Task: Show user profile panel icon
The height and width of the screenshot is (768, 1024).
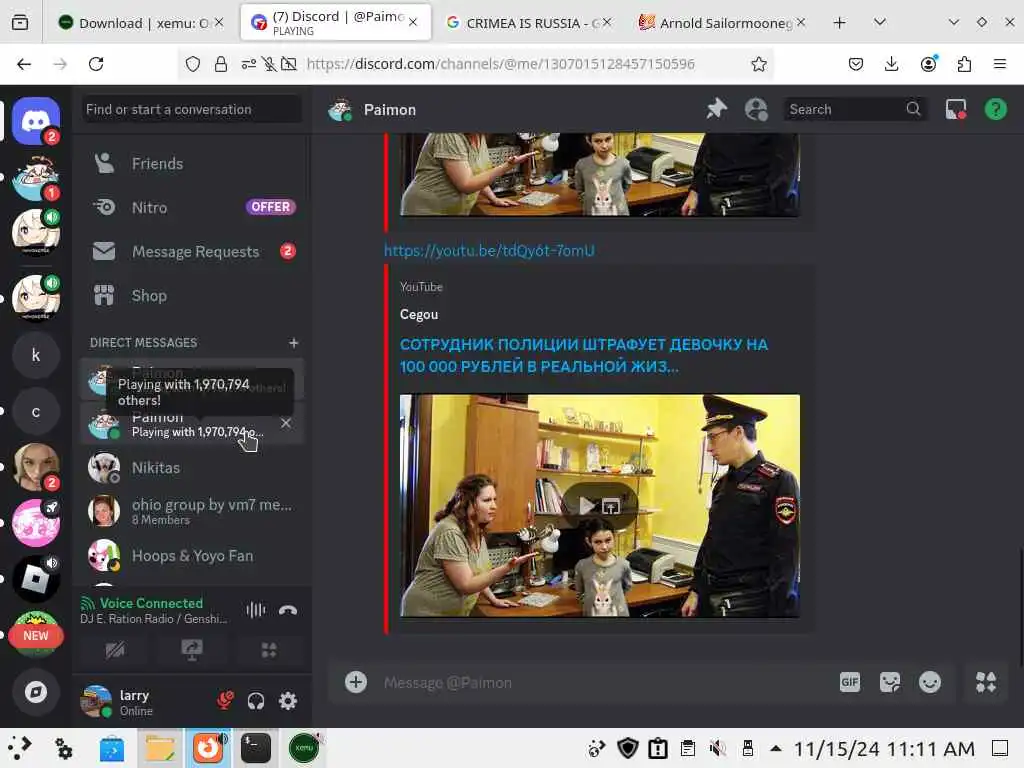Action: click(756, 109)
